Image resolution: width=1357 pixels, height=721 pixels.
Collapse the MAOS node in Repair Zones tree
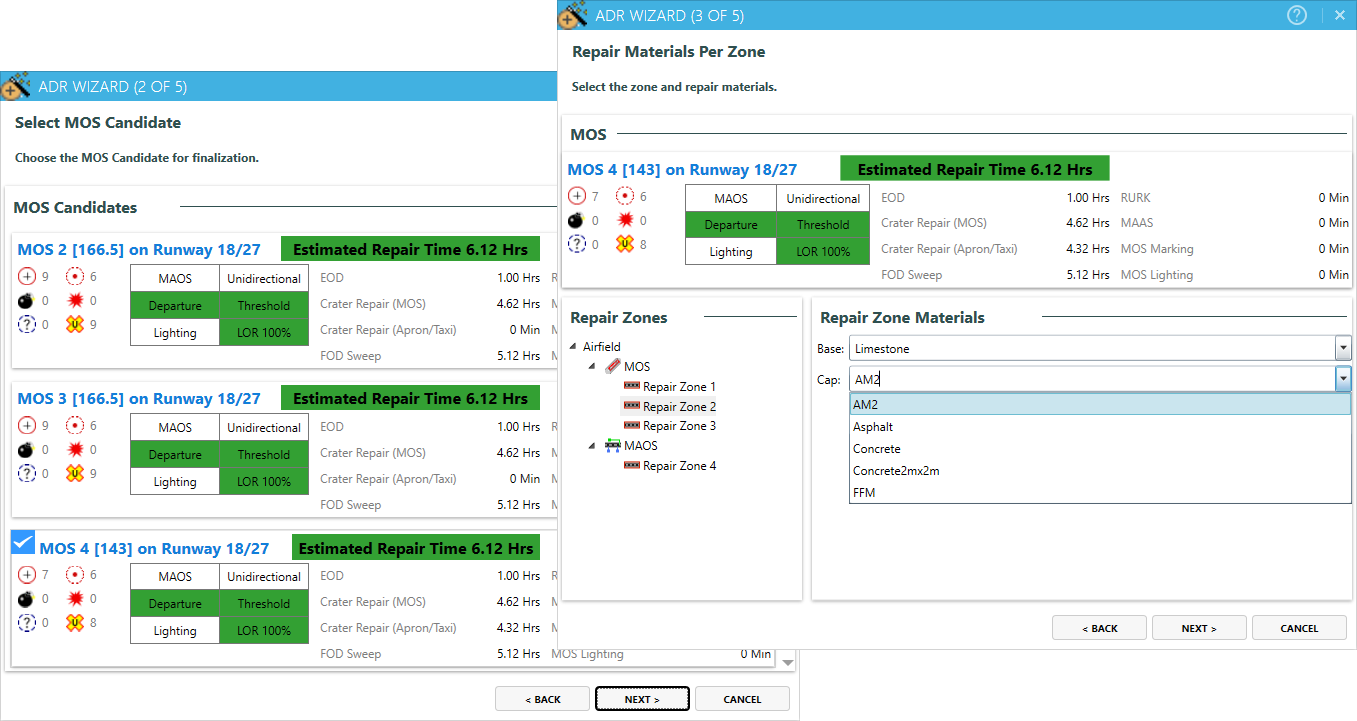[593, 446]
